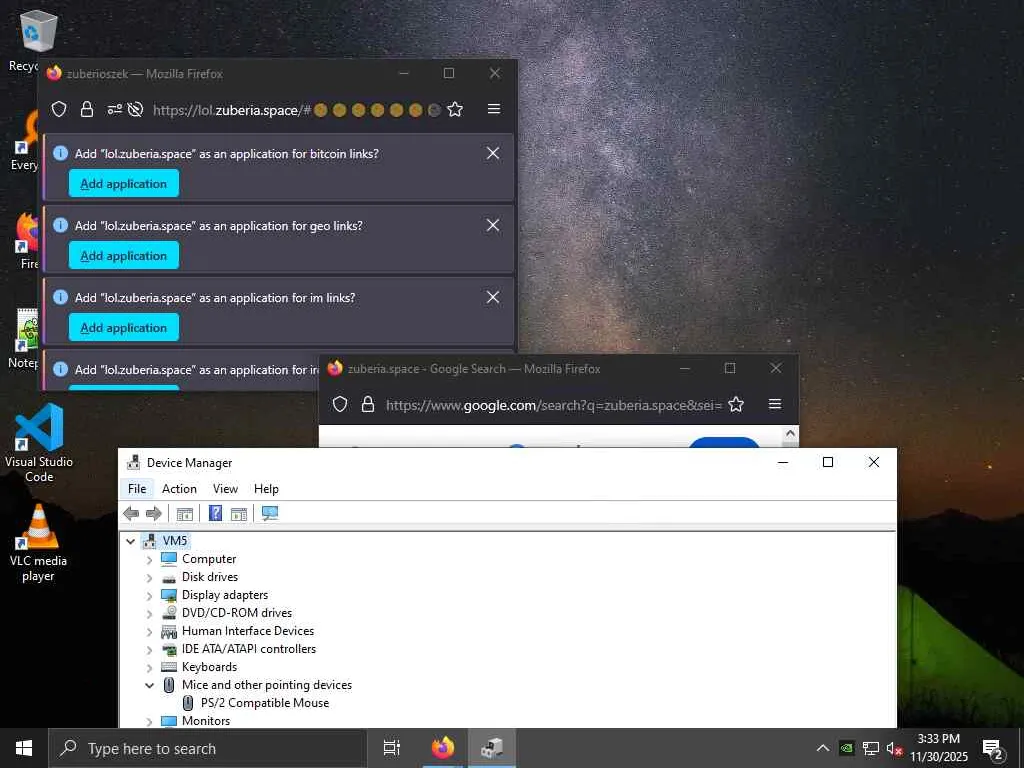Add application for im links
Viewport: 1024px width, 768px height.
[x=123, y=327]
